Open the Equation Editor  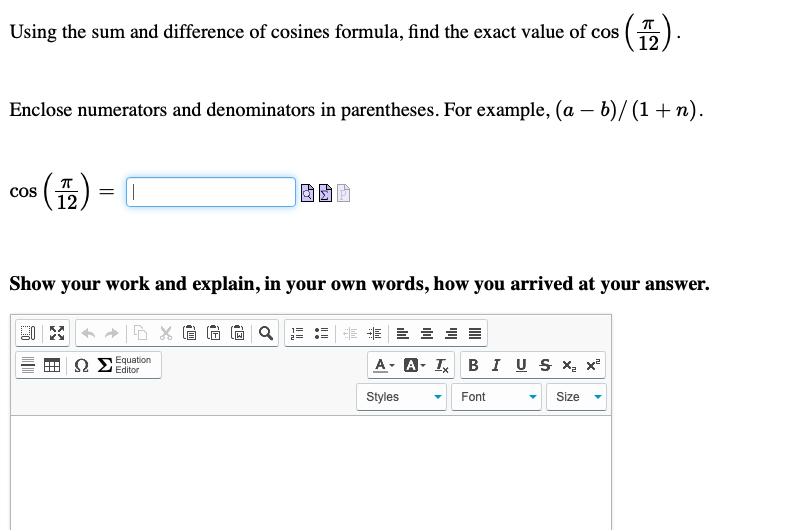125,365
